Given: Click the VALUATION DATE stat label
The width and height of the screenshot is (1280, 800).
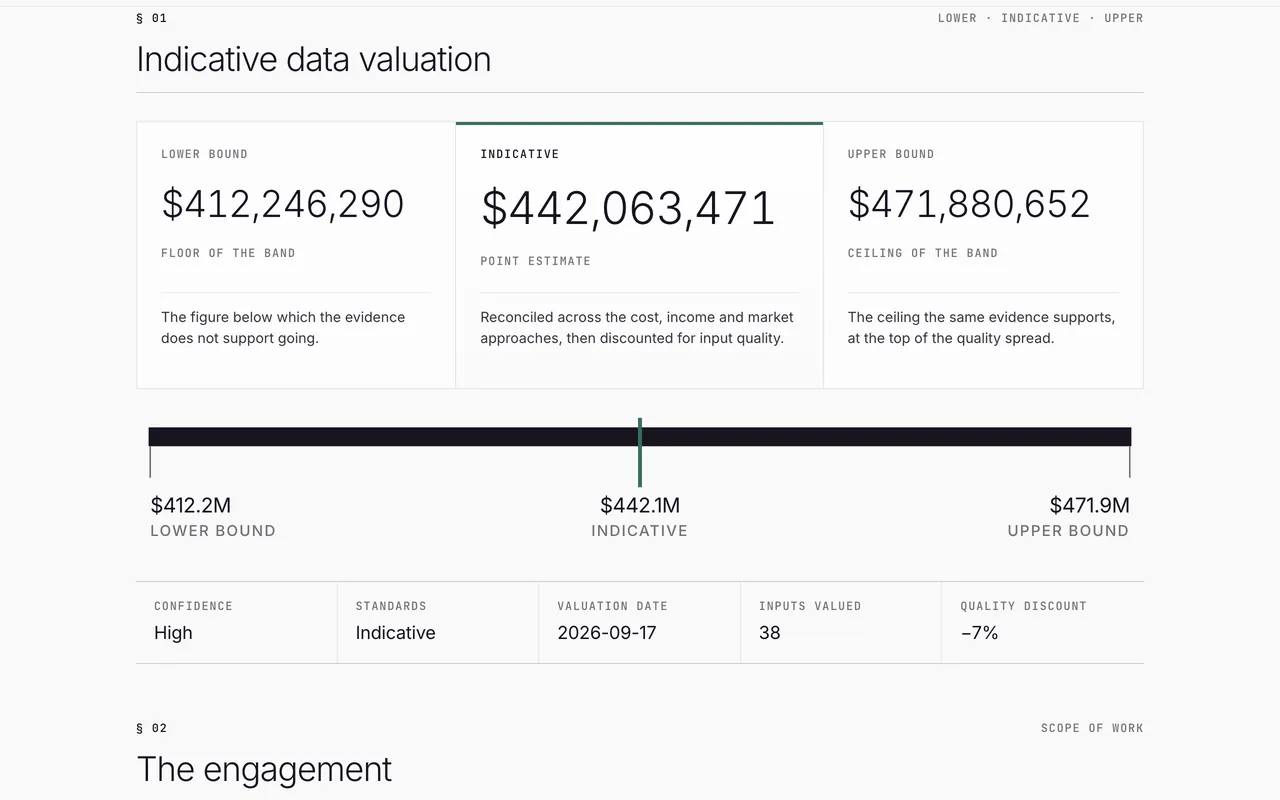Looking at the screenshot, I should coord(612,606).
